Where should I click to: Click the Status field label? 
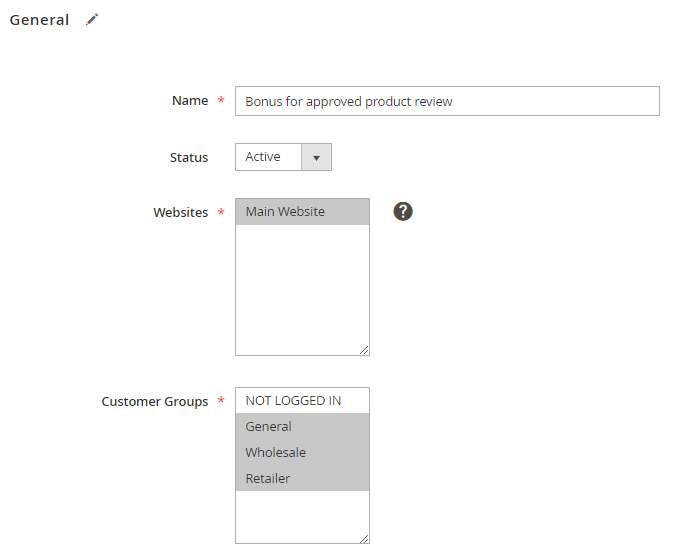pos(189,158)
